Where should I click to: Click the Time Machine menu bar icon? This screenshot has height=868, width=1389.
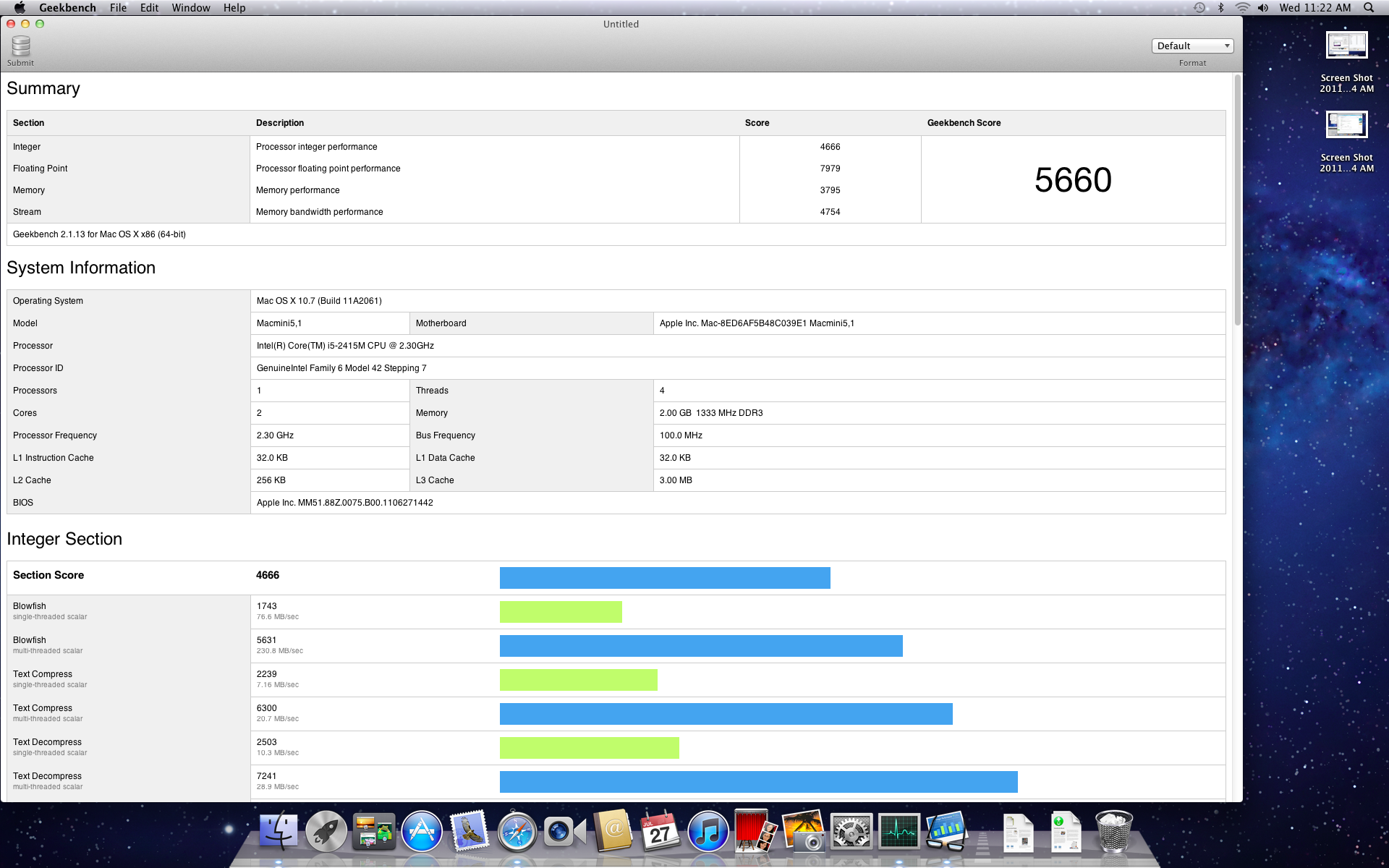[1199, 7]
